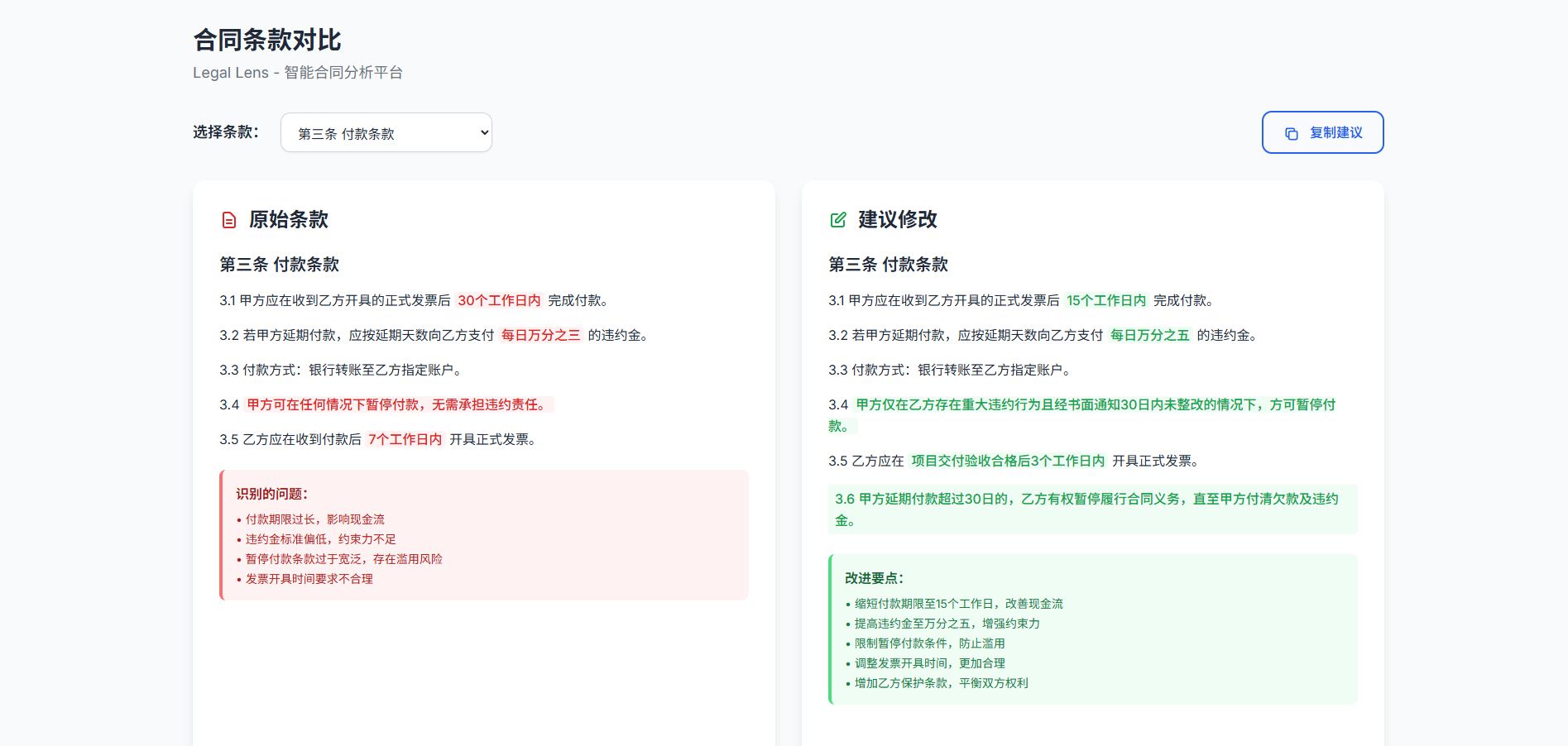Click the bullet 缩短付款期限至15个工作日

coord(959,604)
